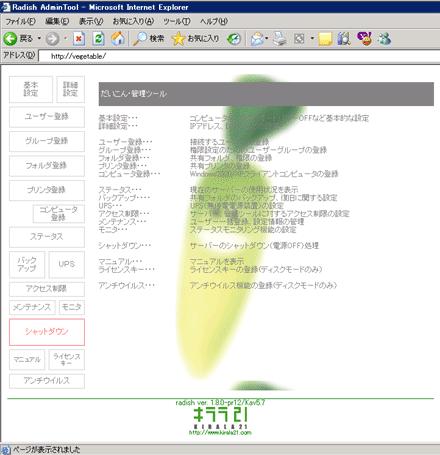Click the Refresh page icon

99,39
